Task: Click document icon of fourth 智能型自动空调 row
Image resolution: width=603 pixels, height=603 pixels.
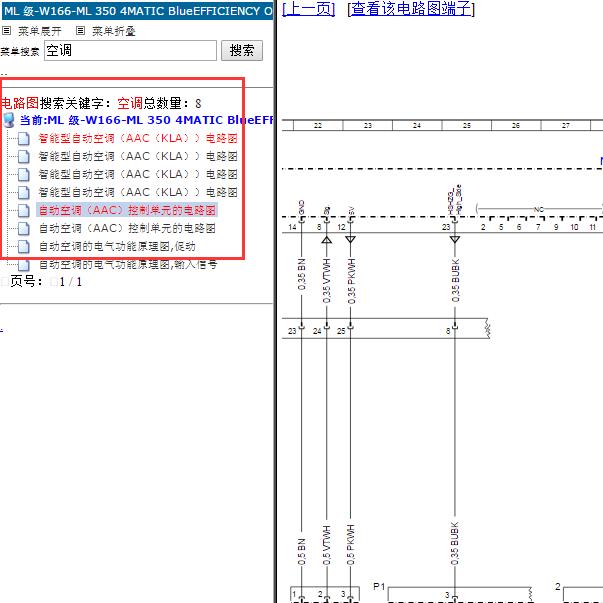Action: (x=23, y=192)
